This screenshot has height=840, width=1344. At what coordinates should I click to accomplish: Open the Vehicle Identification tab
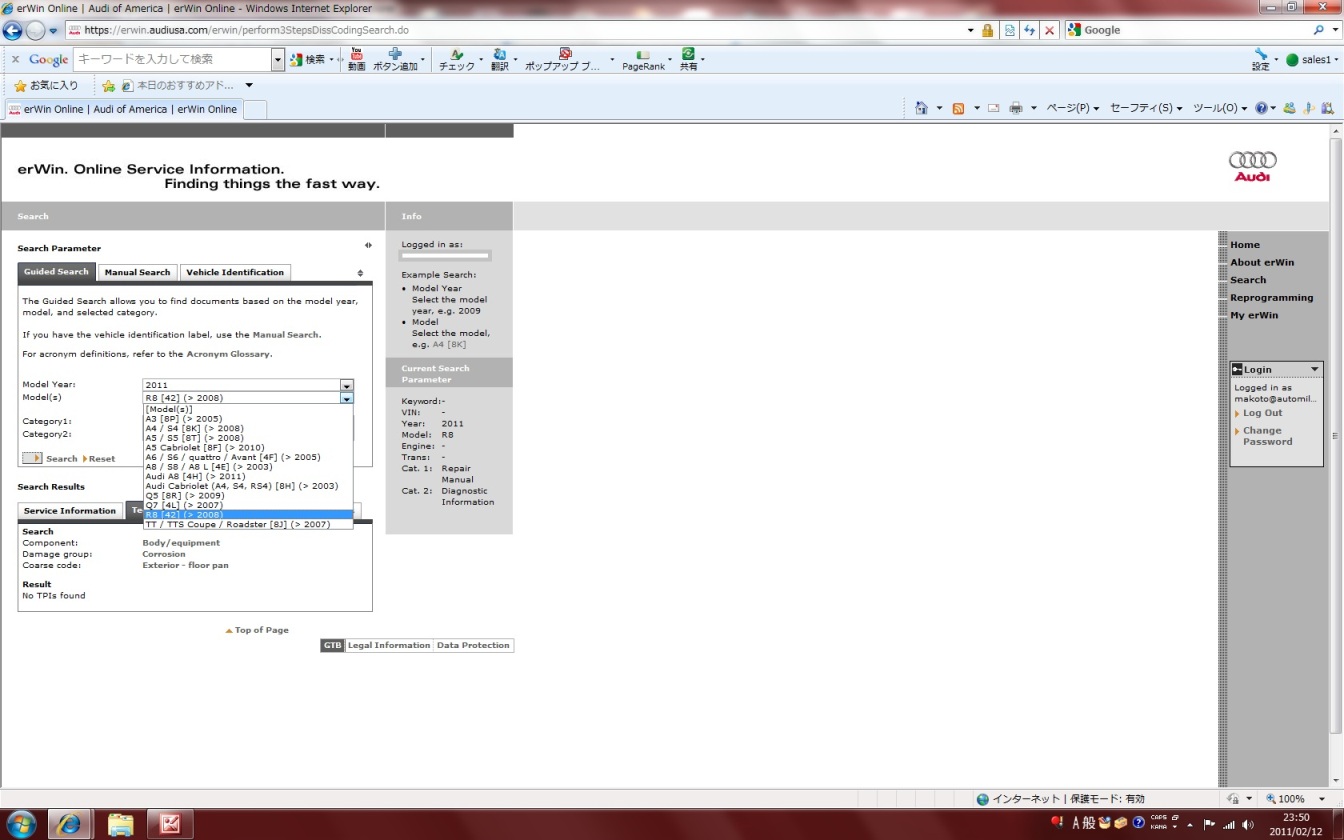235,272
